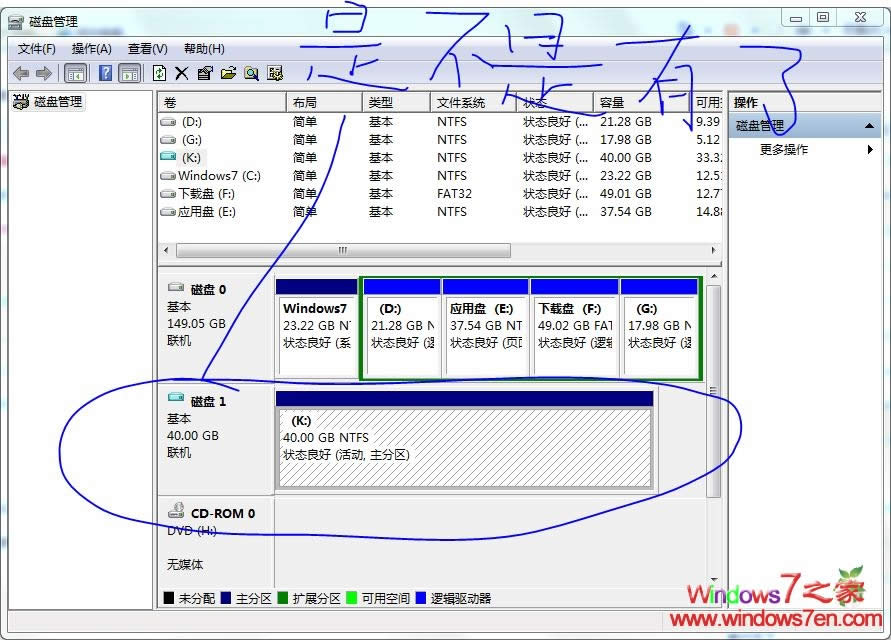This screenshot has width=891, height=640.
Task: Toggle the console tree pane icon
Action: (x=76, y=72)
